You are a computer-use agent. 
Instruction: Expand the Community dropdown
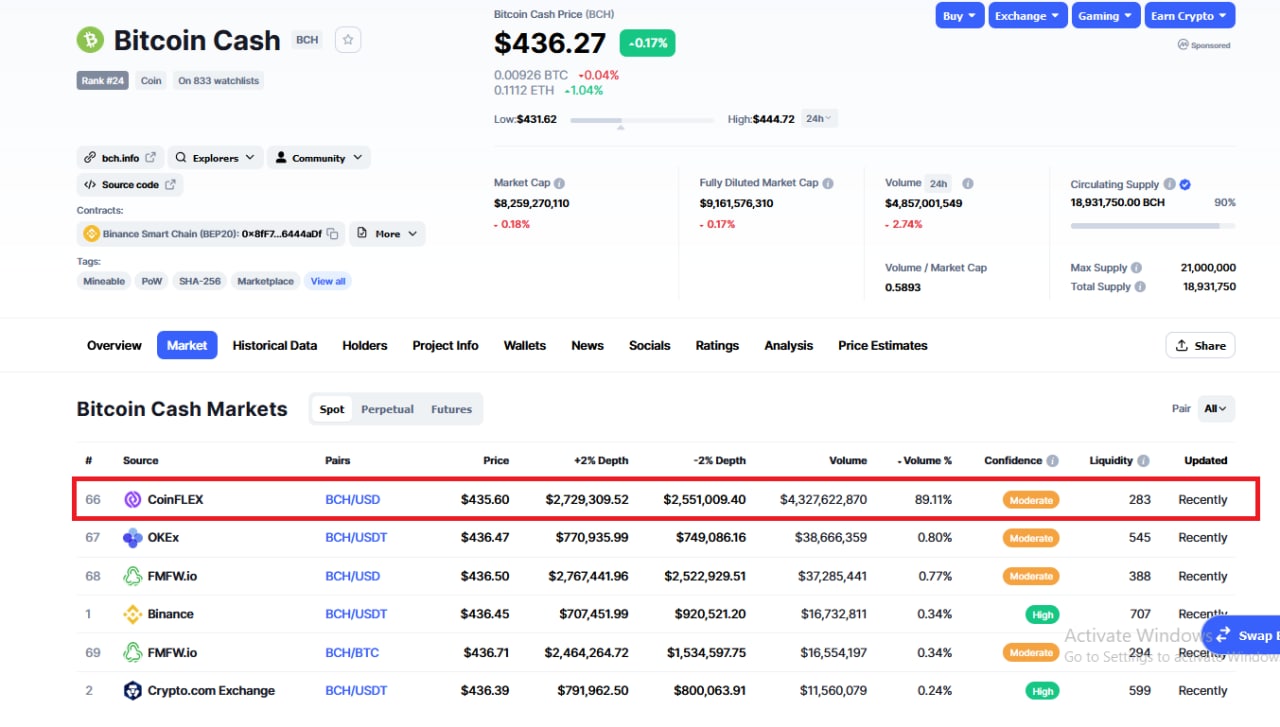coord(318,158)
